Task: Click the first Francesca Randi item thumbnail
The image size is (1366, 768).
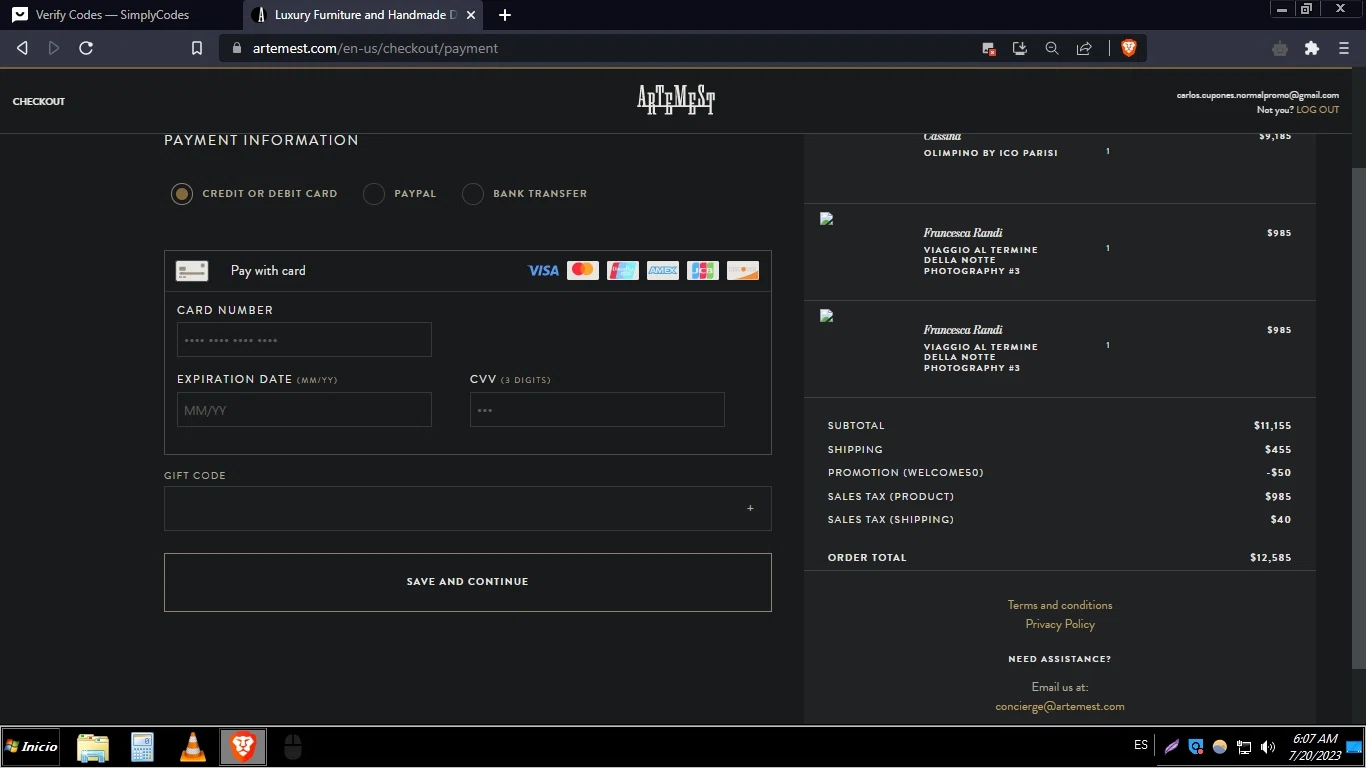Action: coord(827,218)
